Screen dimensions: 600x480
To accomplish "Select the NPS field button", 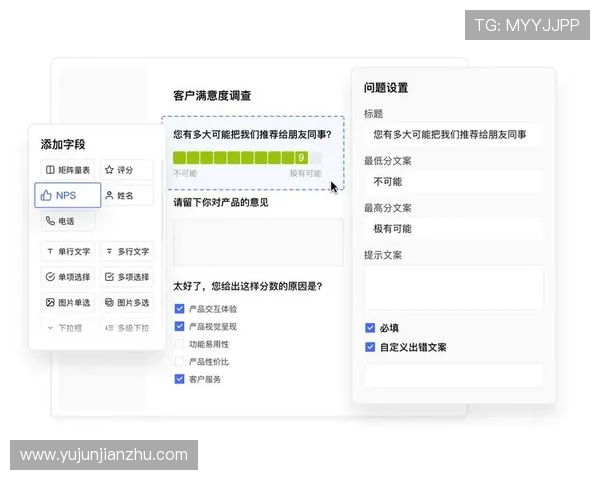I will pyautogui.click(x=68, y=195).
